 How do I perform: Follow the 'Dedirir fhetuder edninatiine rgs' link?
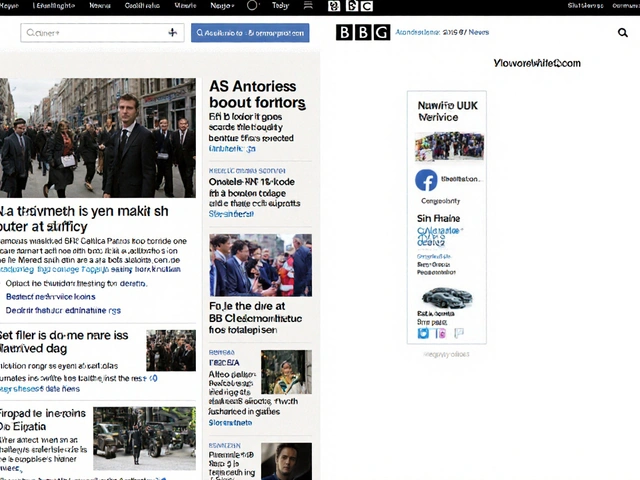[x=63, y=311]
